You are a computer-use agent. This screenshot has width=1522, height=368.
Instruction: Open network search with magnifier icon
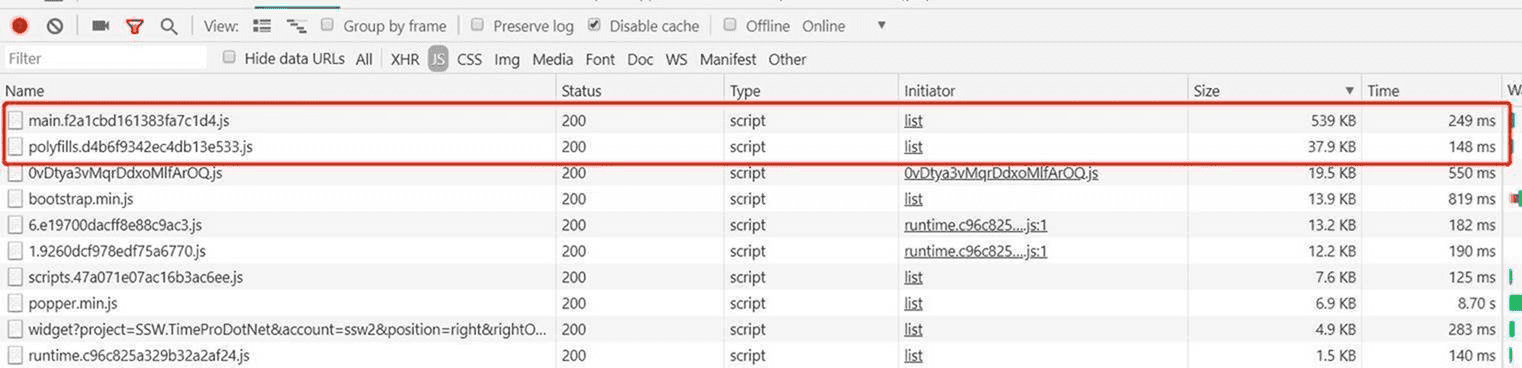click(x=169, y=26)
